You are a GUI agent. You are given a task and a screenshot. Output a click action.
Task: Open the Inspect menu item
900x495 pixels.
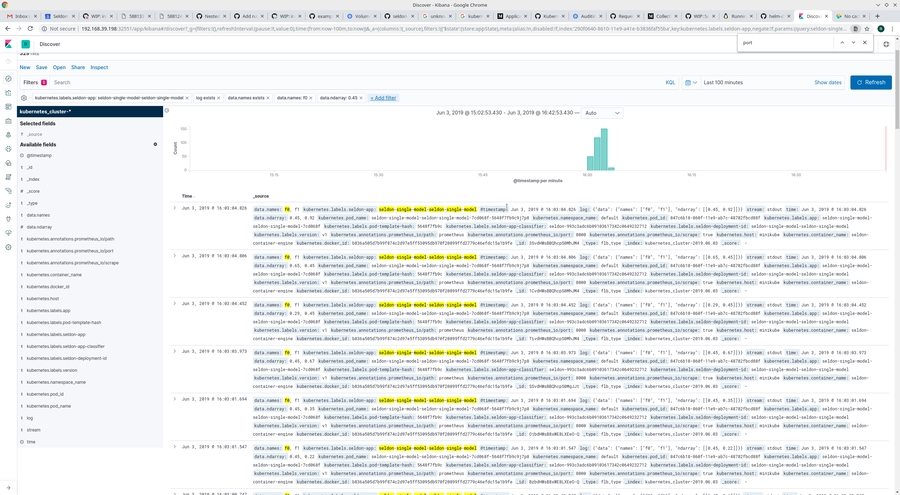[x=99, y=67]
